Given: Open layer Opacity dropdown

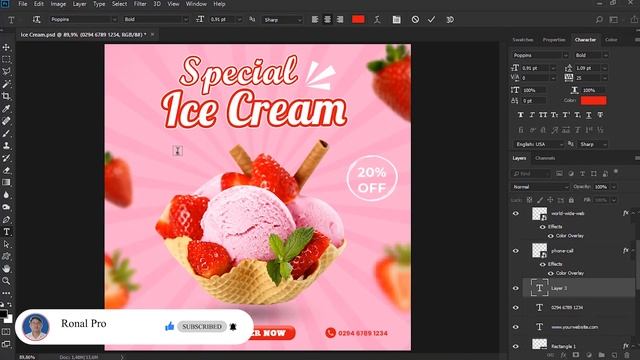Looking at the screenshot, I should 613,187.
